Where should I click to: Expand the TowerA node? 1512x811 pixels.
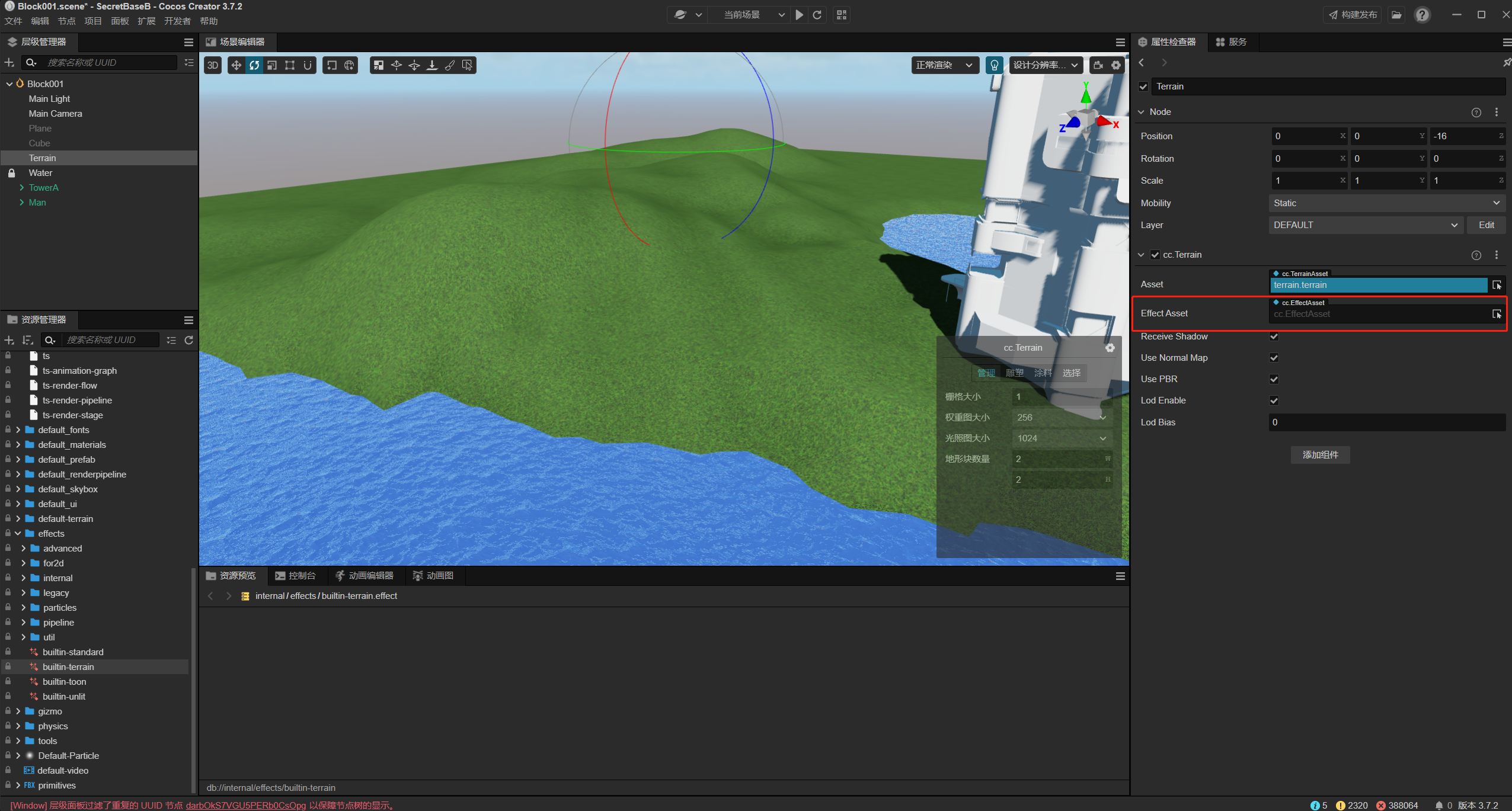click(x=22, y=188)
